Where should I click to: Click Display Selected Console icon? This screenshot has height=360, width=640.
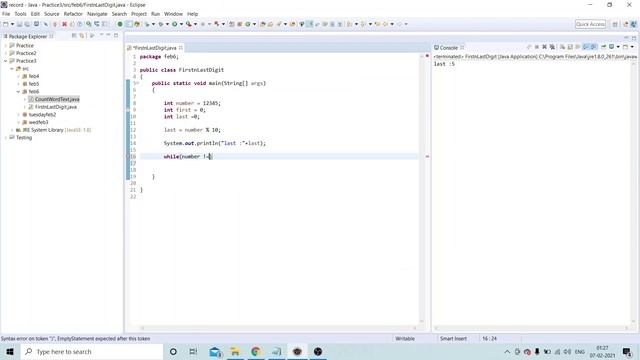coord(611,47)
